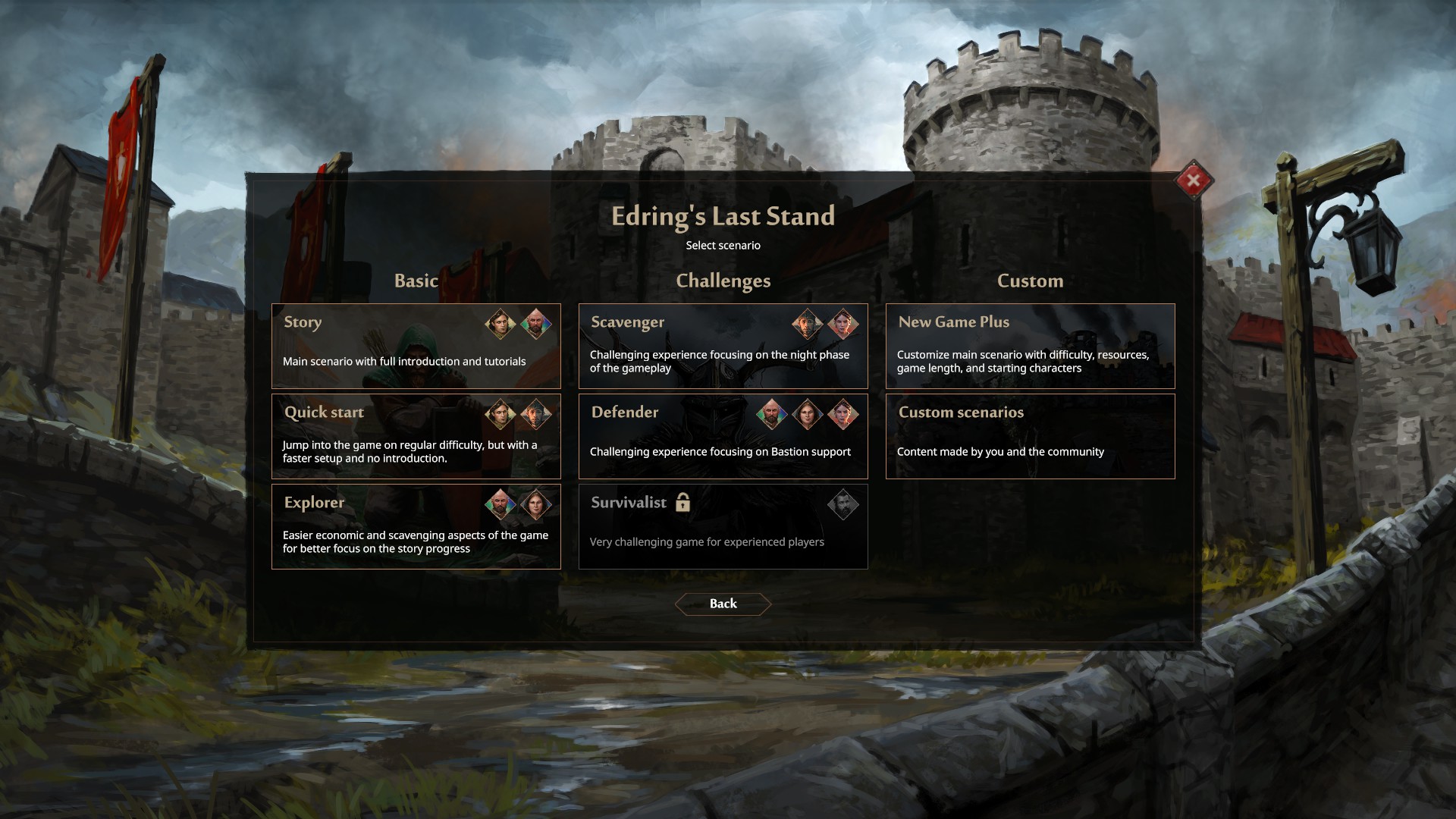Screen dimensions: 1456x819
Task: Open New Game Plus customization
Action: (x=1031, y=347)
